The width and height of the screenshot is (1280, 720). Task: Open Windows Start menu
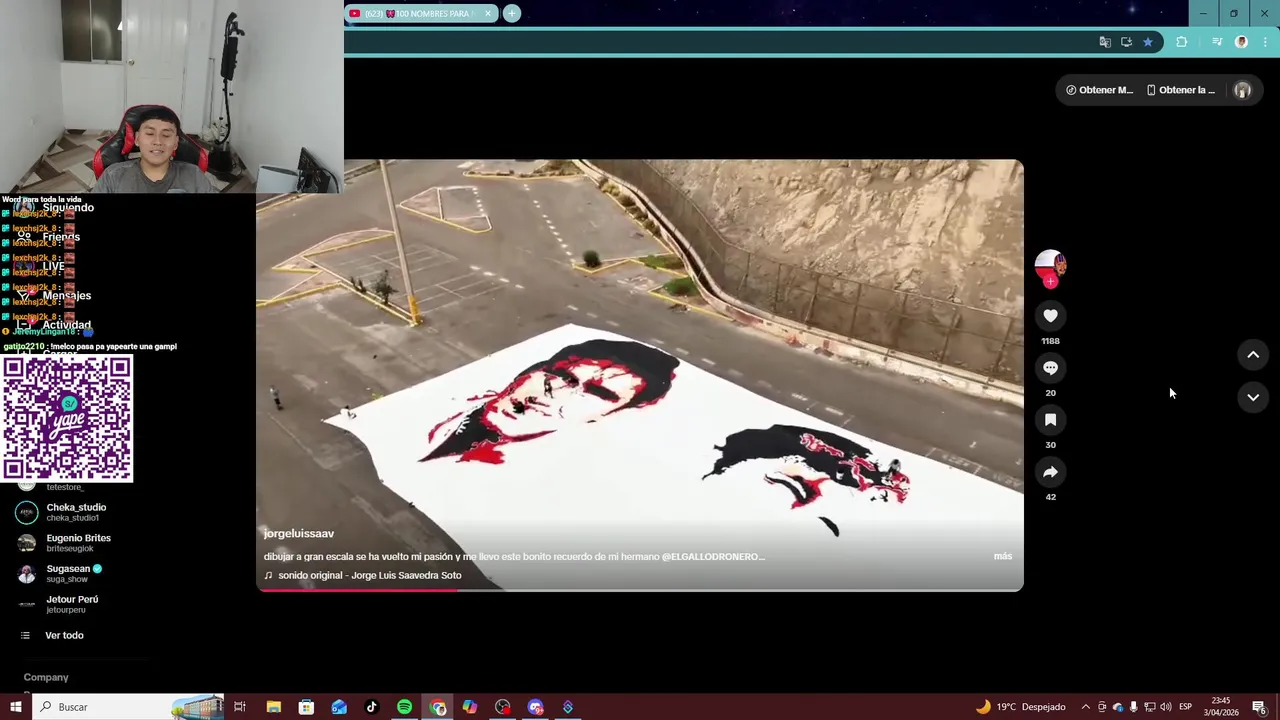(x=15, y=707)
